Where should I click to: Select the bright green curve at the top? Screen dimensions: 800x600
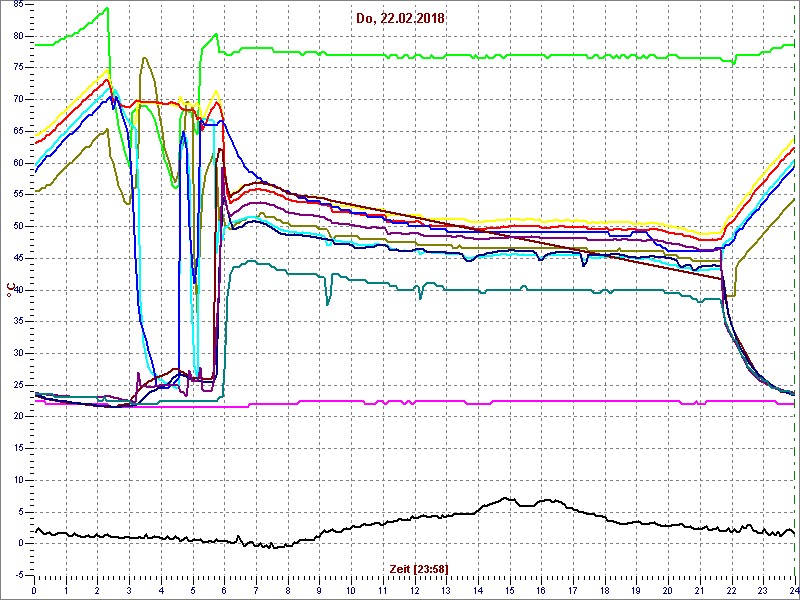coord(500,56)
